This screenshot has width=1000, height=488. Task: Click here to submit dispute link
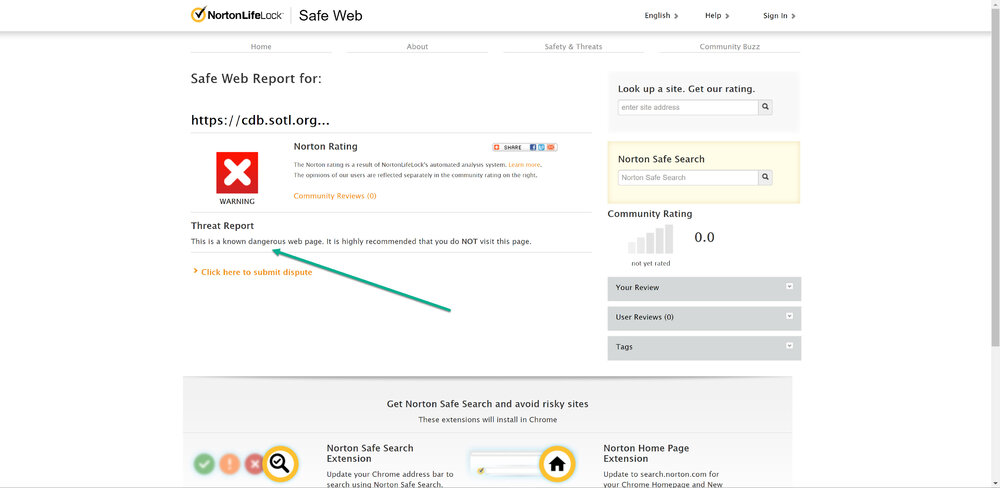point(256,272)
